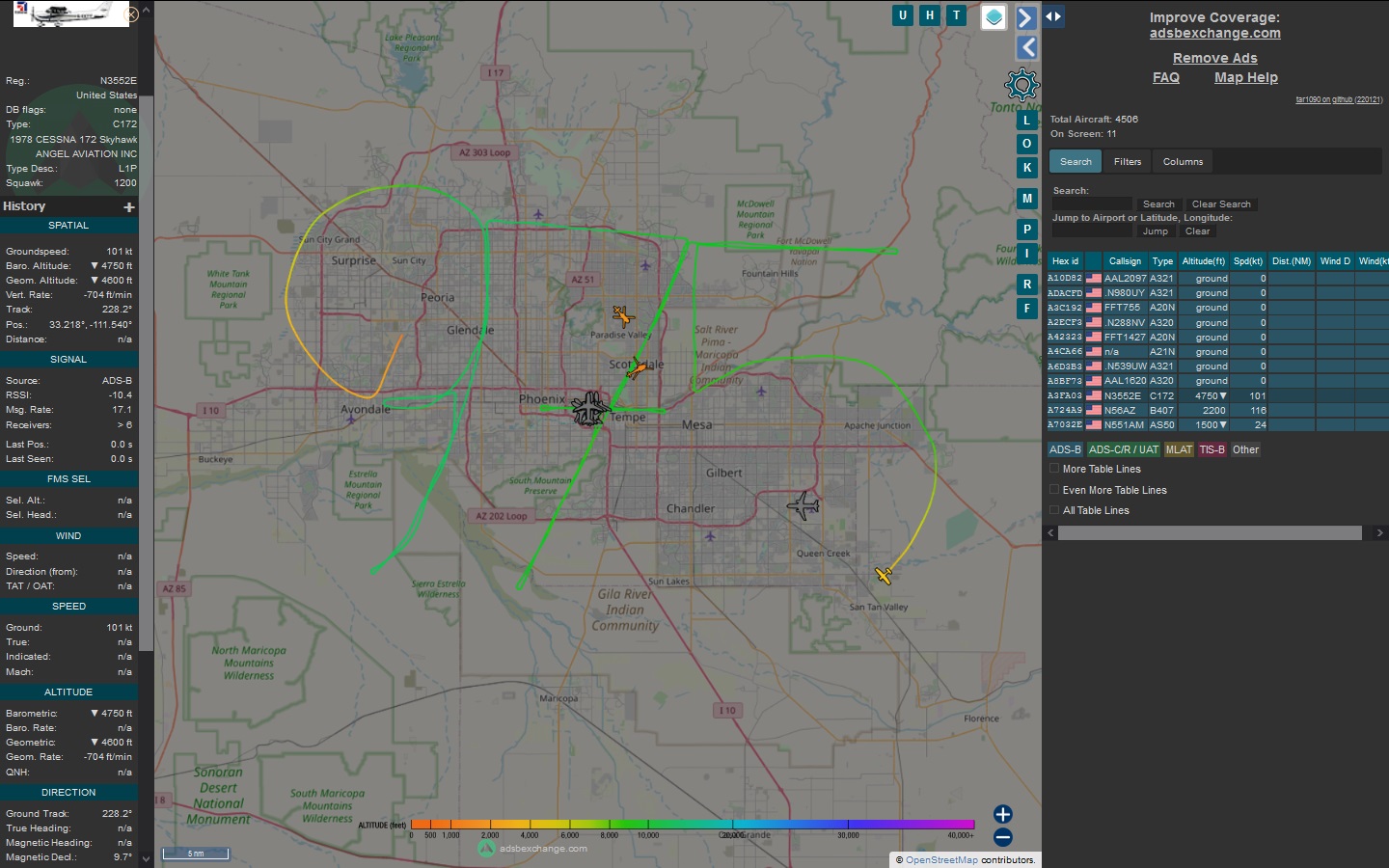Click the Jump to Airport input field
1389x868 pixels.
tap(1092, 231)
